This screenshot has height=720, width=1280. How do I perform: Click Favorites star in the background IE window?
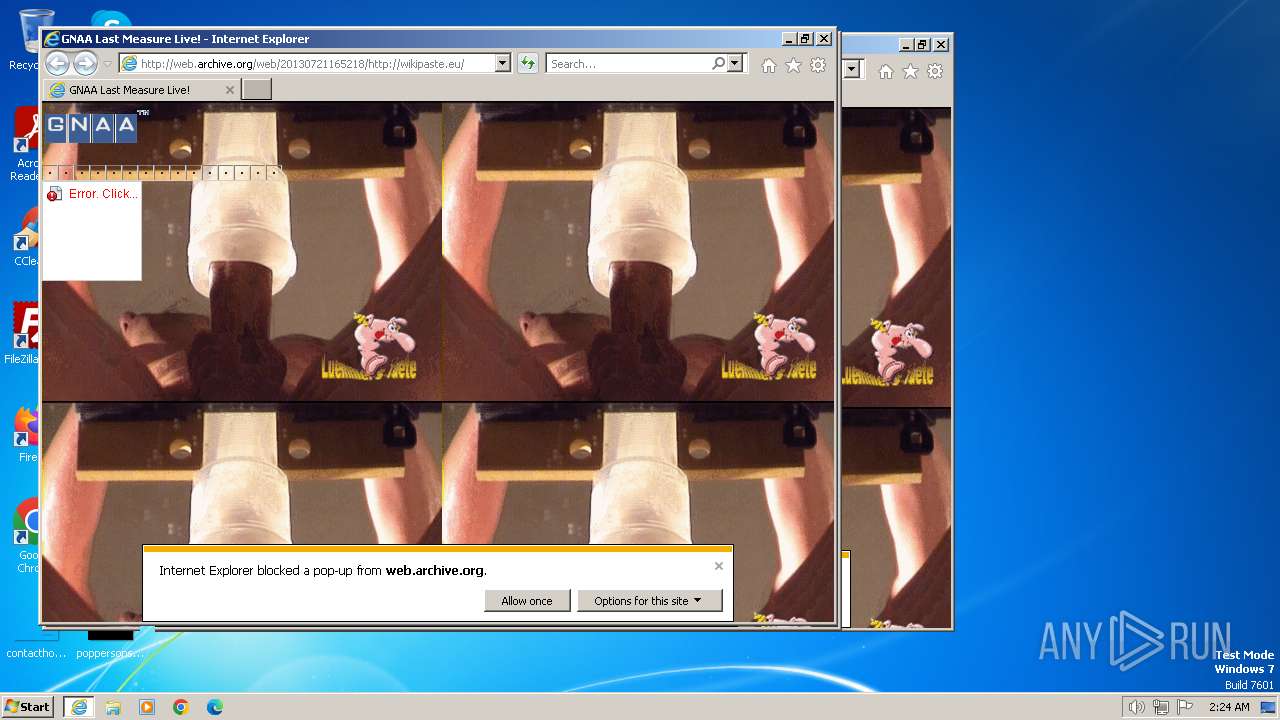click(x=910, y=71)
